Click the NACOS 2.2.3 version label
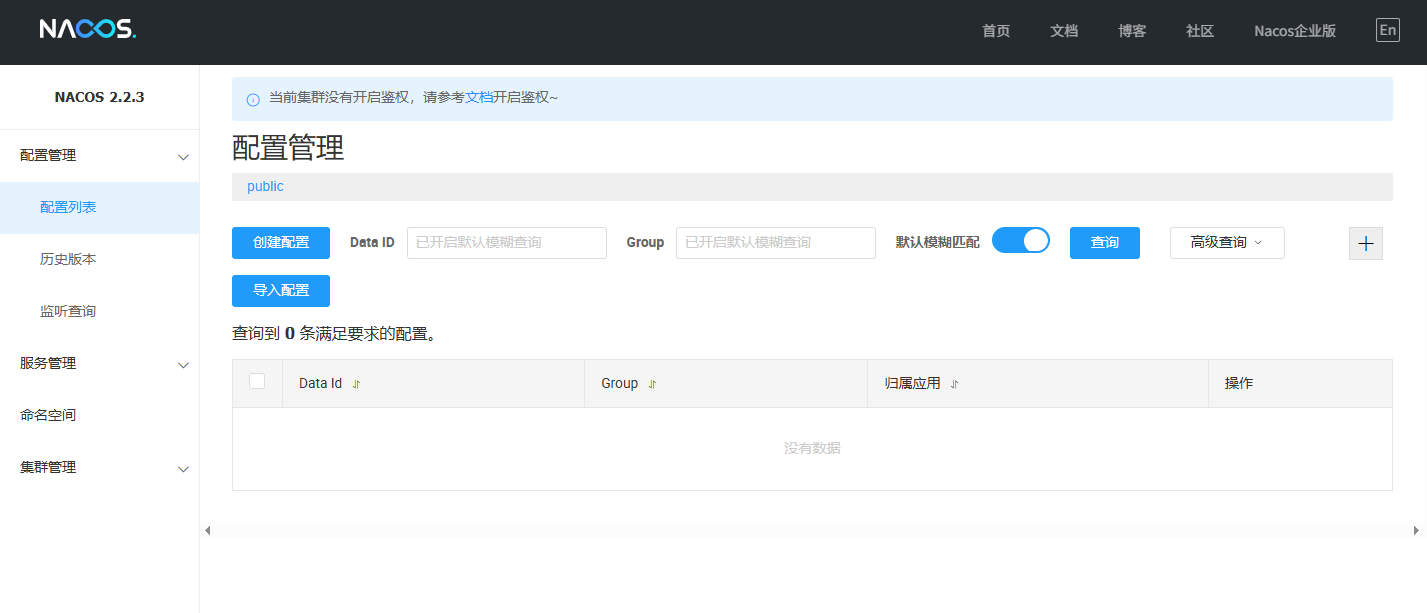The image size is (1427, 613). click(x=100, y=98)
